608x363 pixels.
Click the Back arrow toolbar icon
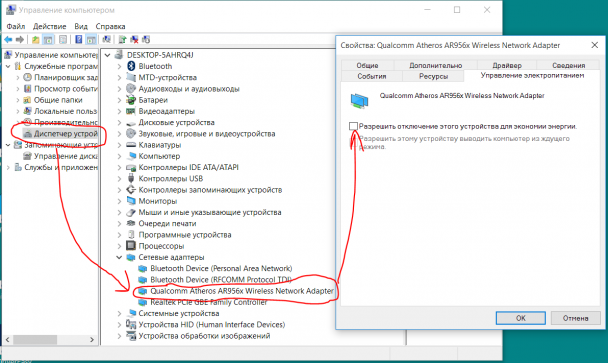pyautogui.click(x=8, y=40)
